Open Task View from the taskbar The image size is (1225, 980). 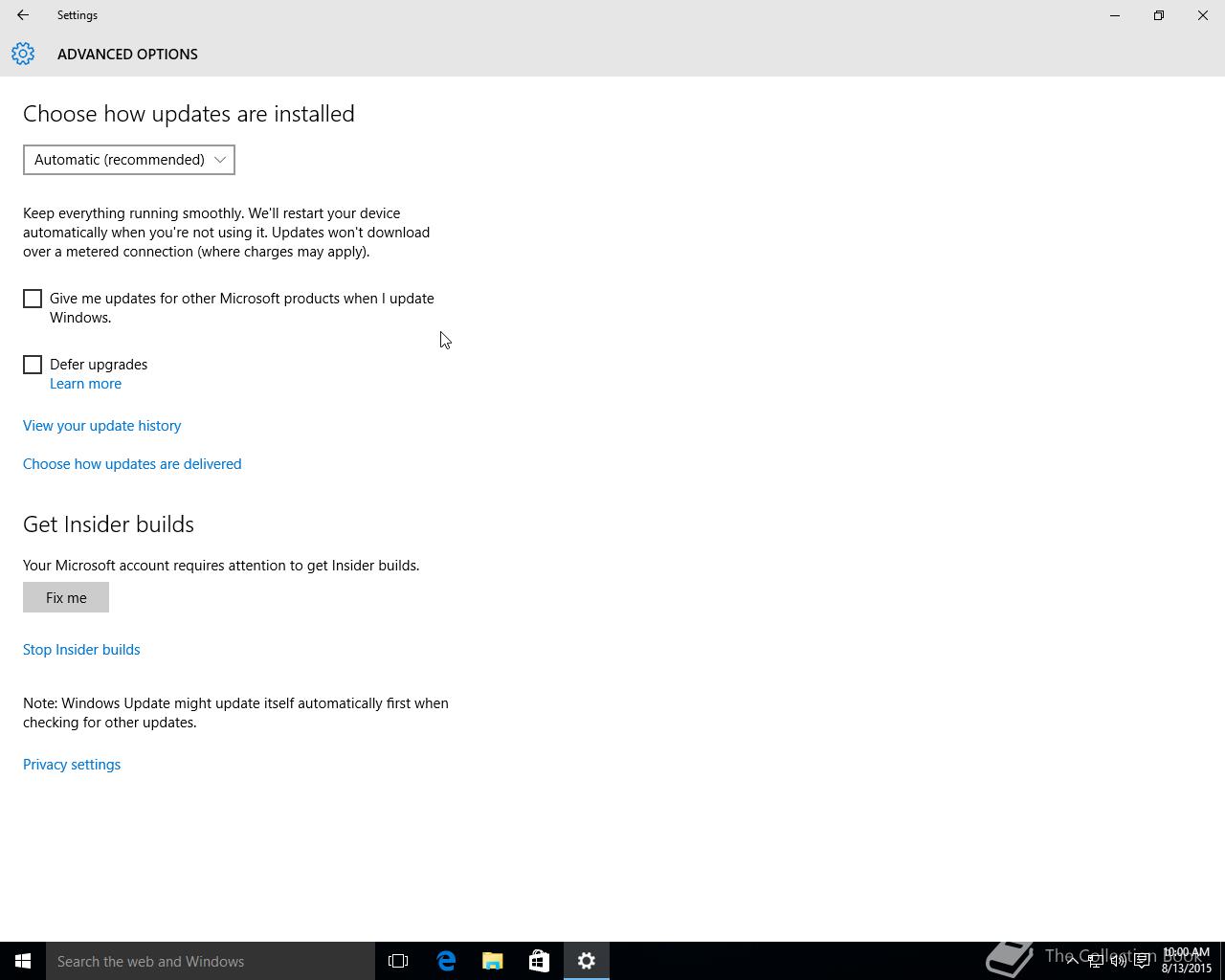pyautogui.click(x=398, y=961)
